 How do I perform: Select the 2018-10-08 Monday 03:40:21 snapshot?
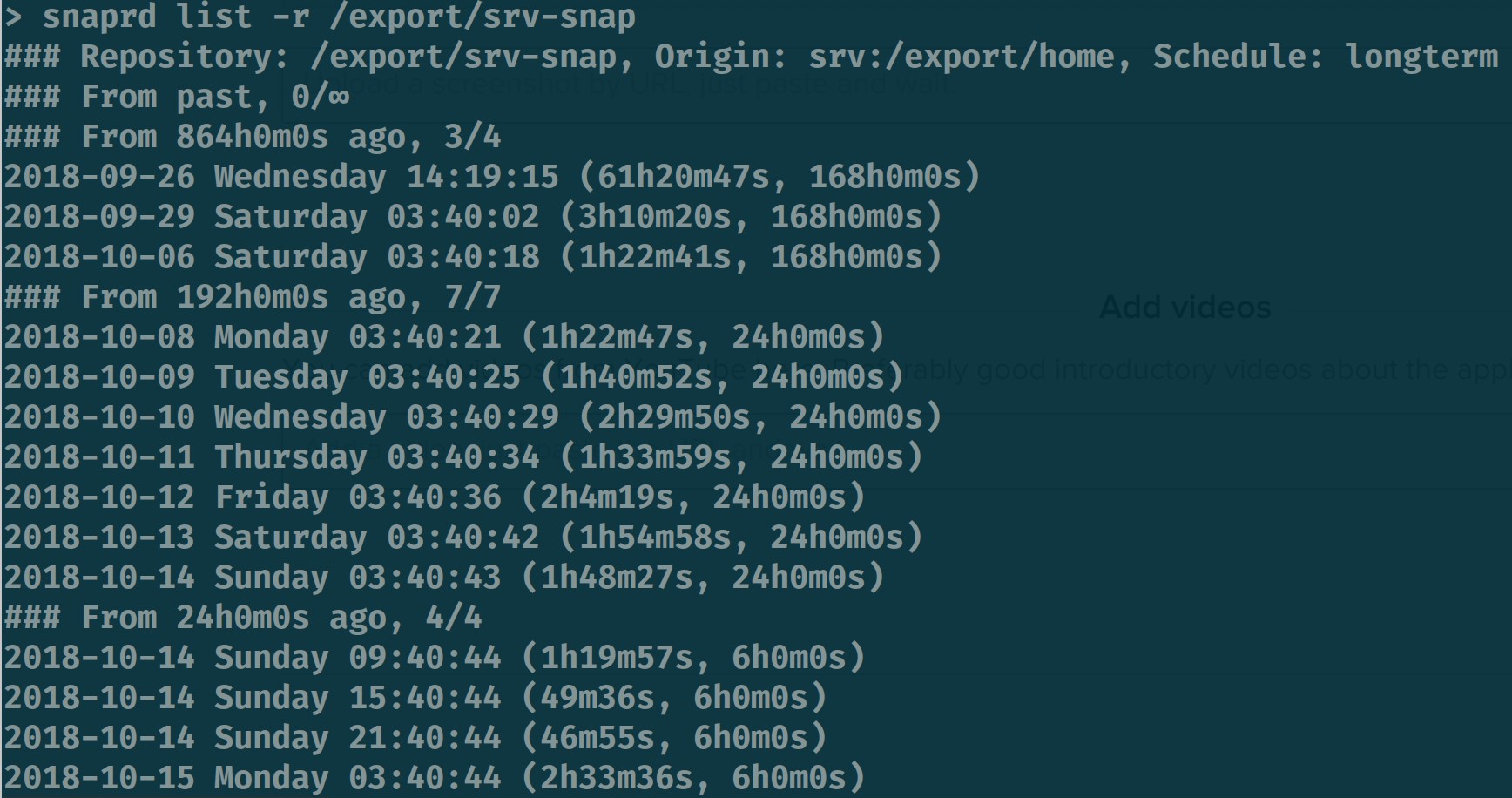pyautogui.click(x=444, y=337)
